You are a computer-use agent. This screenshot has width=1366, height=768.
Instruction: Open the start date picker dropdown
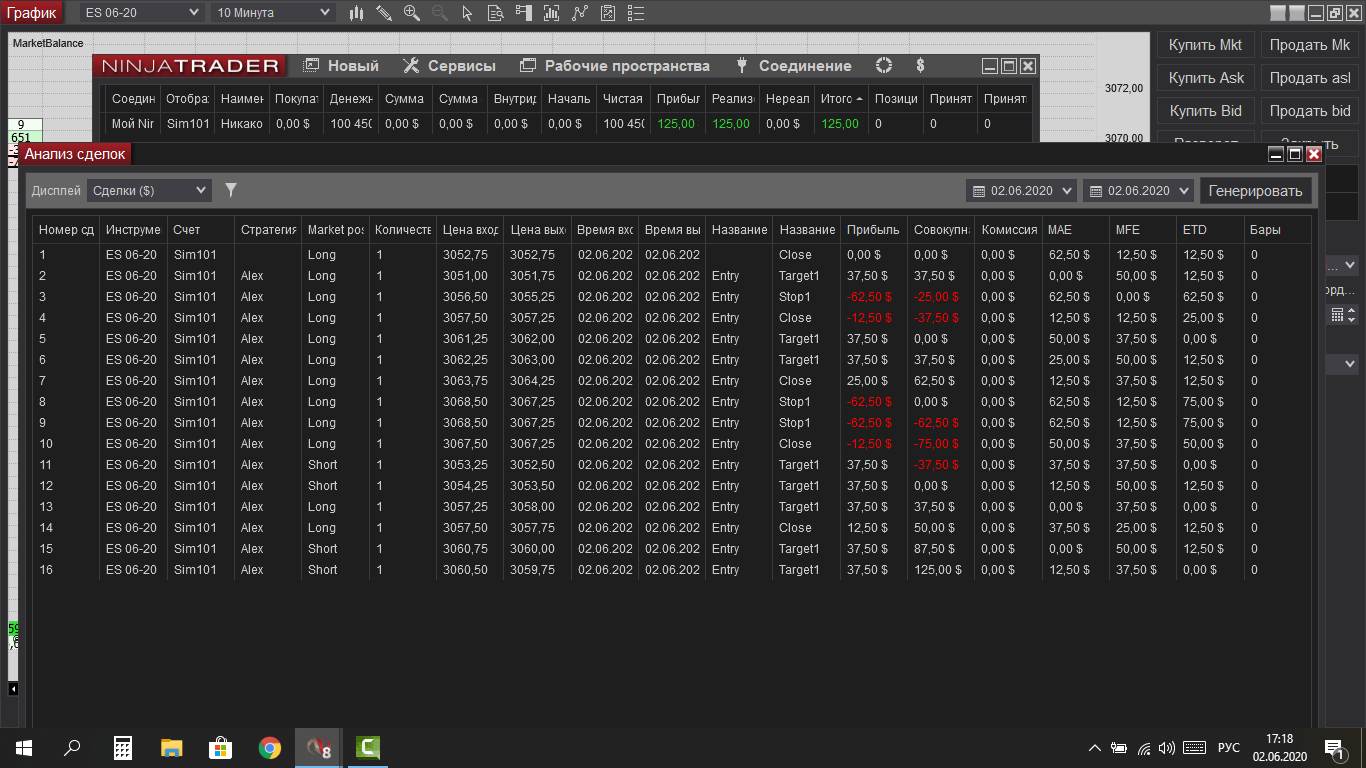pyautogui.click(x=1021, y=191)
